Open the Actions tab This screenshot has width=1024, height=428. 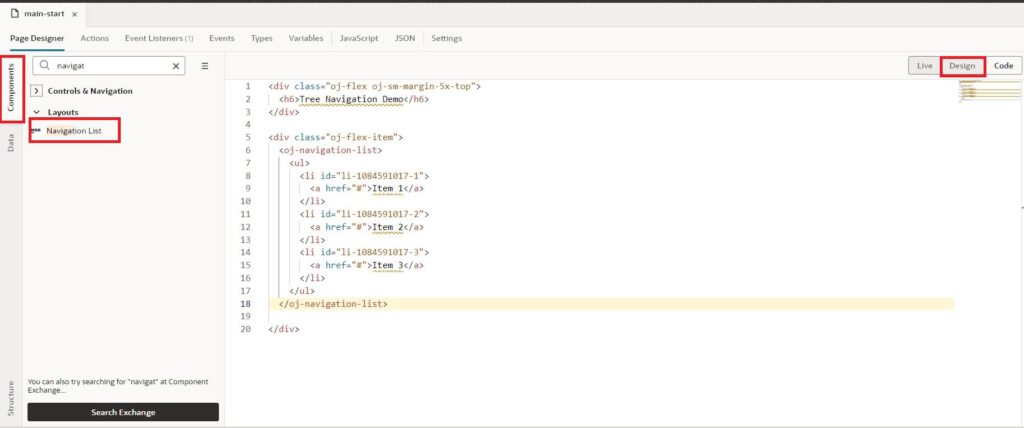94,38
